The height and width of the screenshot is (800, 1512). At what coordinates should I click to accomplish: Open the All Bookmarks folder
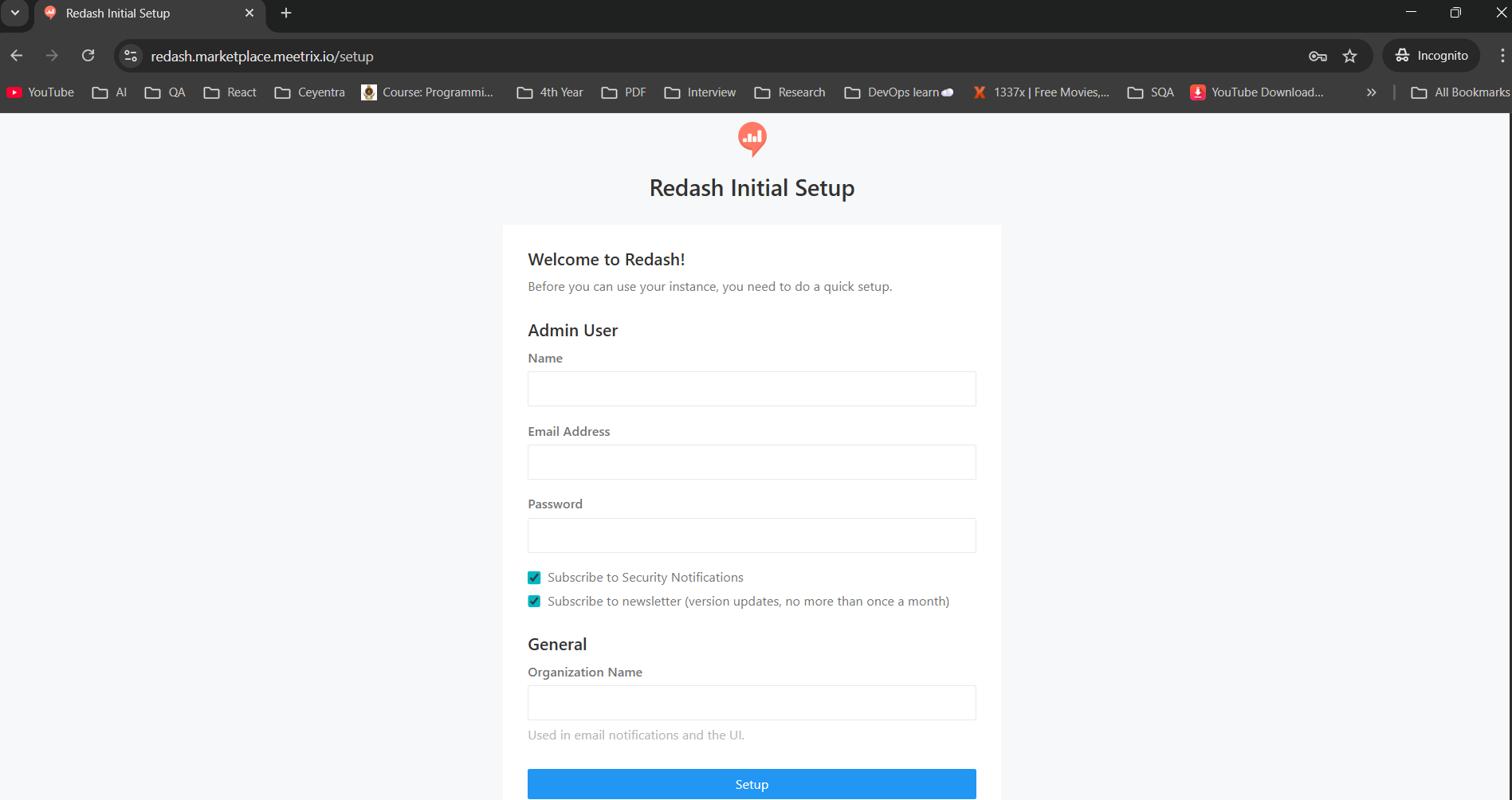[1459, 92]
